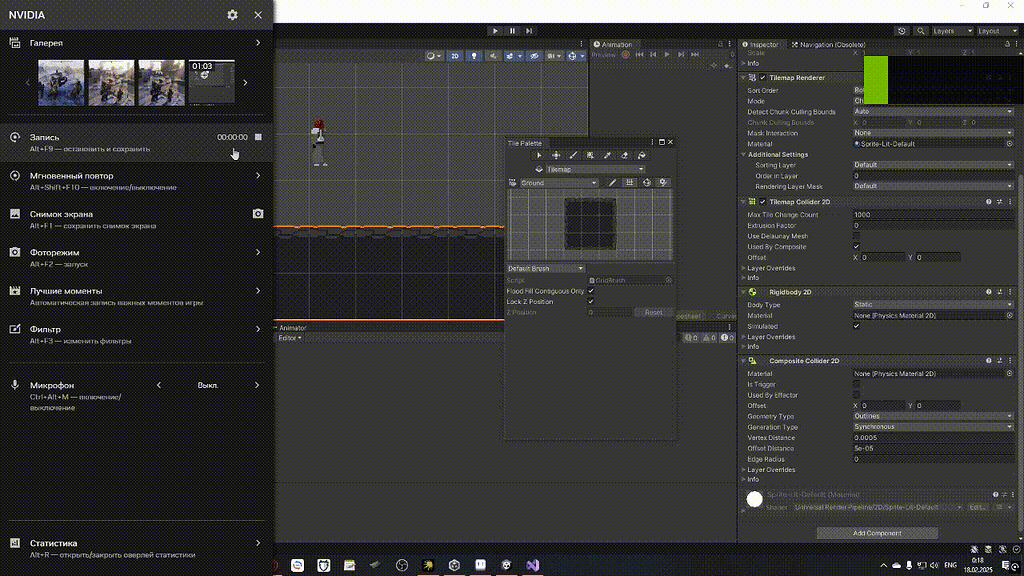Viewport: 1024px width, 576px height.
Task: Disable Used By Composite on Tilemap Collider 2D
Action: [857, 246]
